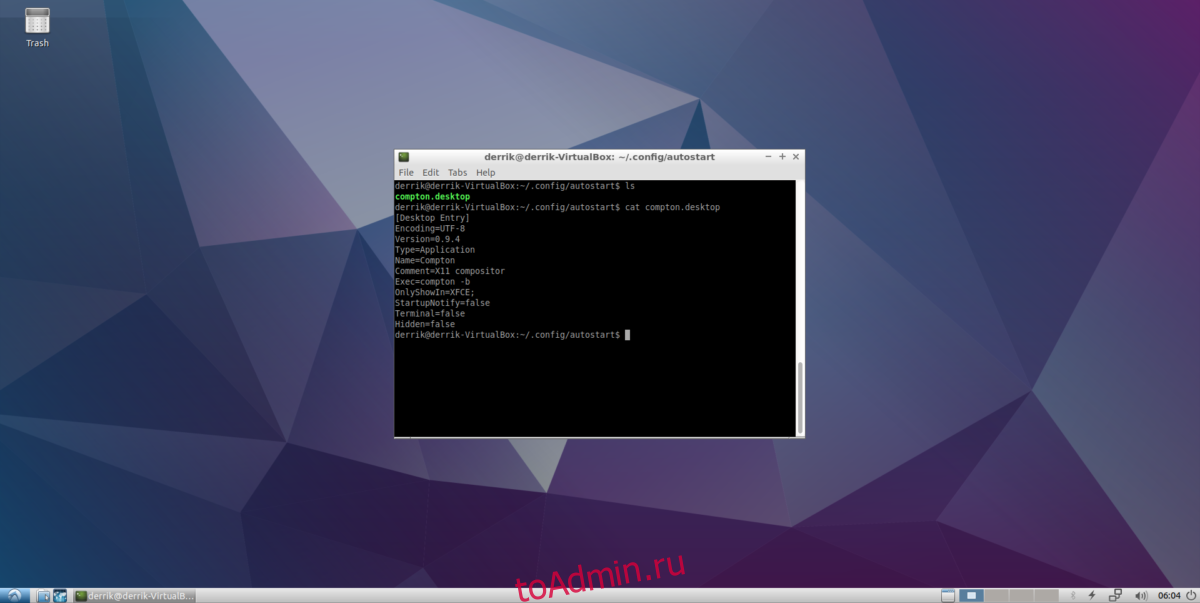
Task: Open the Help menu in terminal
Action: pyautogui.click(x=485, y=173)
